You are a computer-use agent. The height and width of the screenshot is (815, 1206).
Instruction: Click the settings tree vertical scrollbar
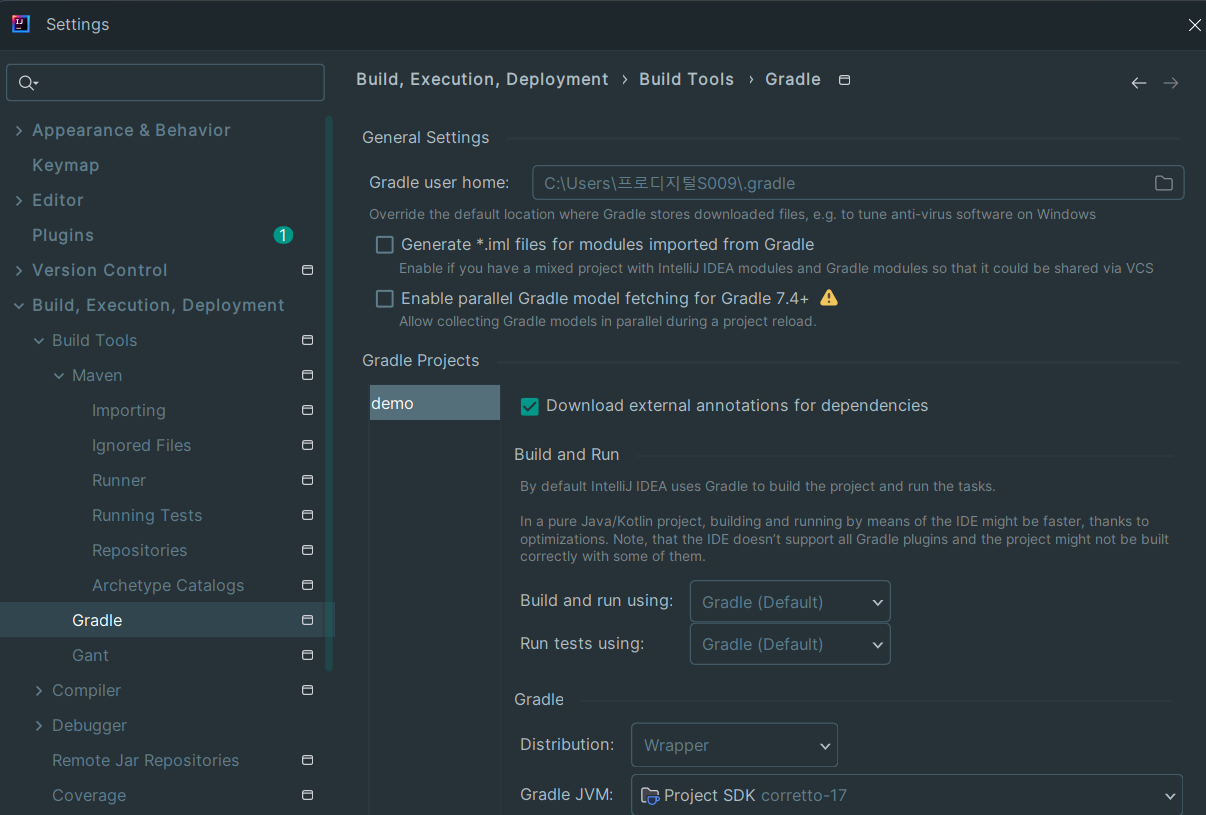[329, 393]
